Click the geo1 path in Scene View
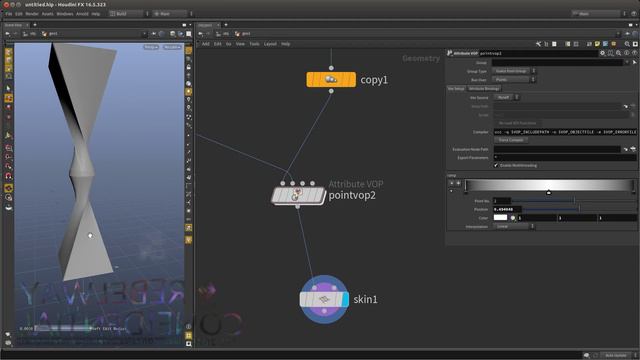 50,34
